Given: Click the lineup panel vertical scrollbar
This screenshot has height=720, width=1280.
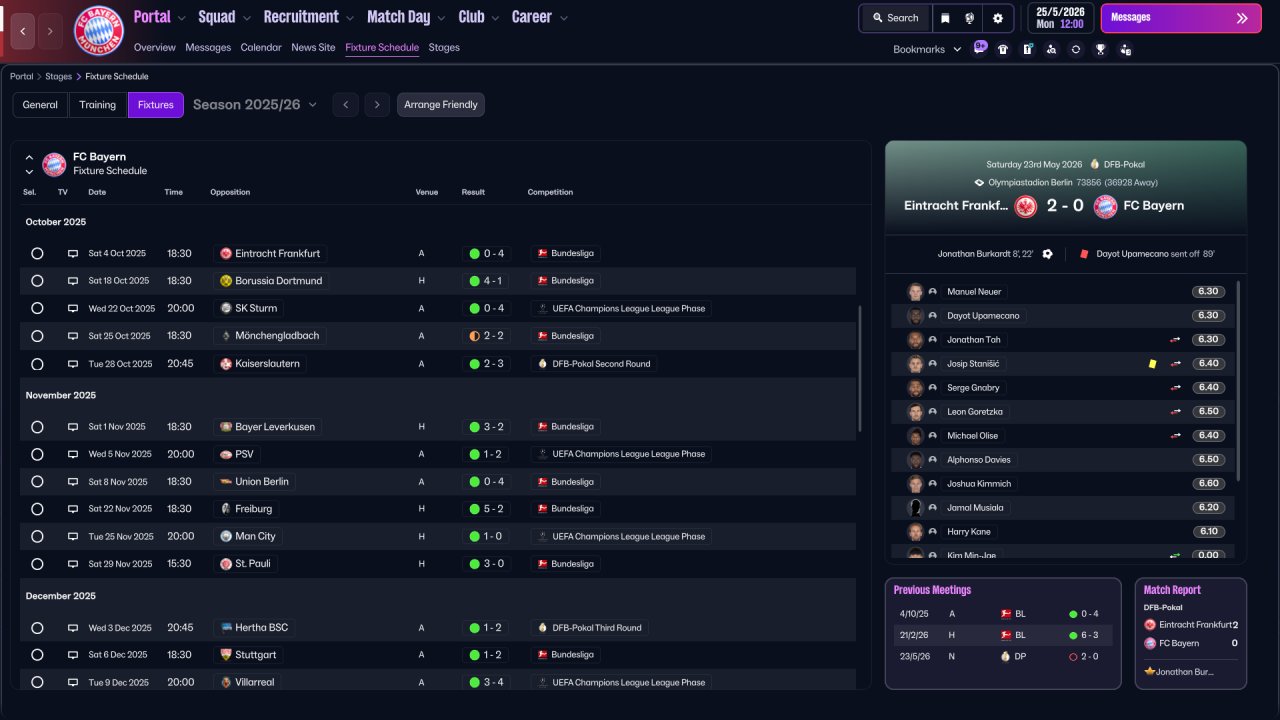Looking at the screenshot, I should click(1238, 381).
